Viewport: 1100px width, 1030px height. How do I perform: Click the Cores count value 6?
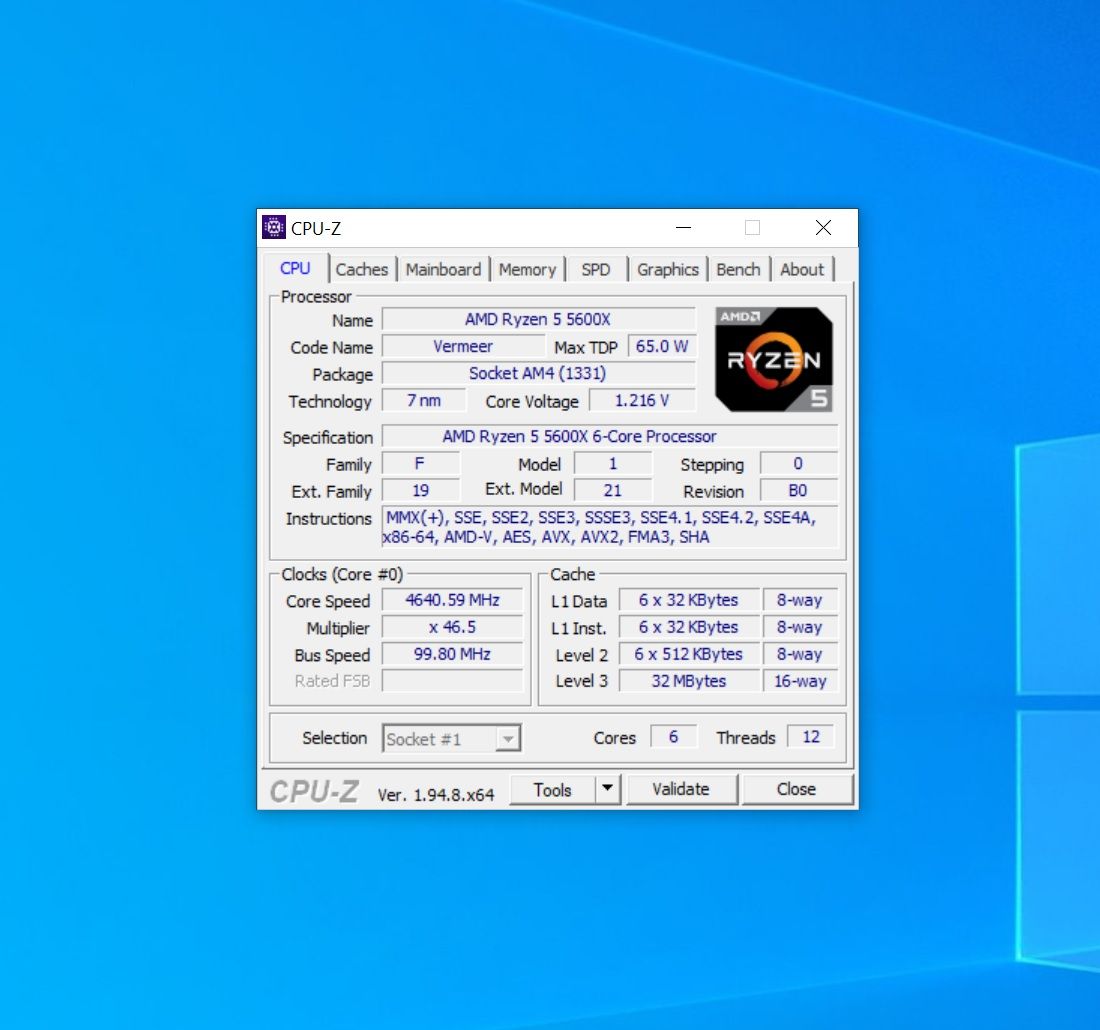(x=673, y=737)
